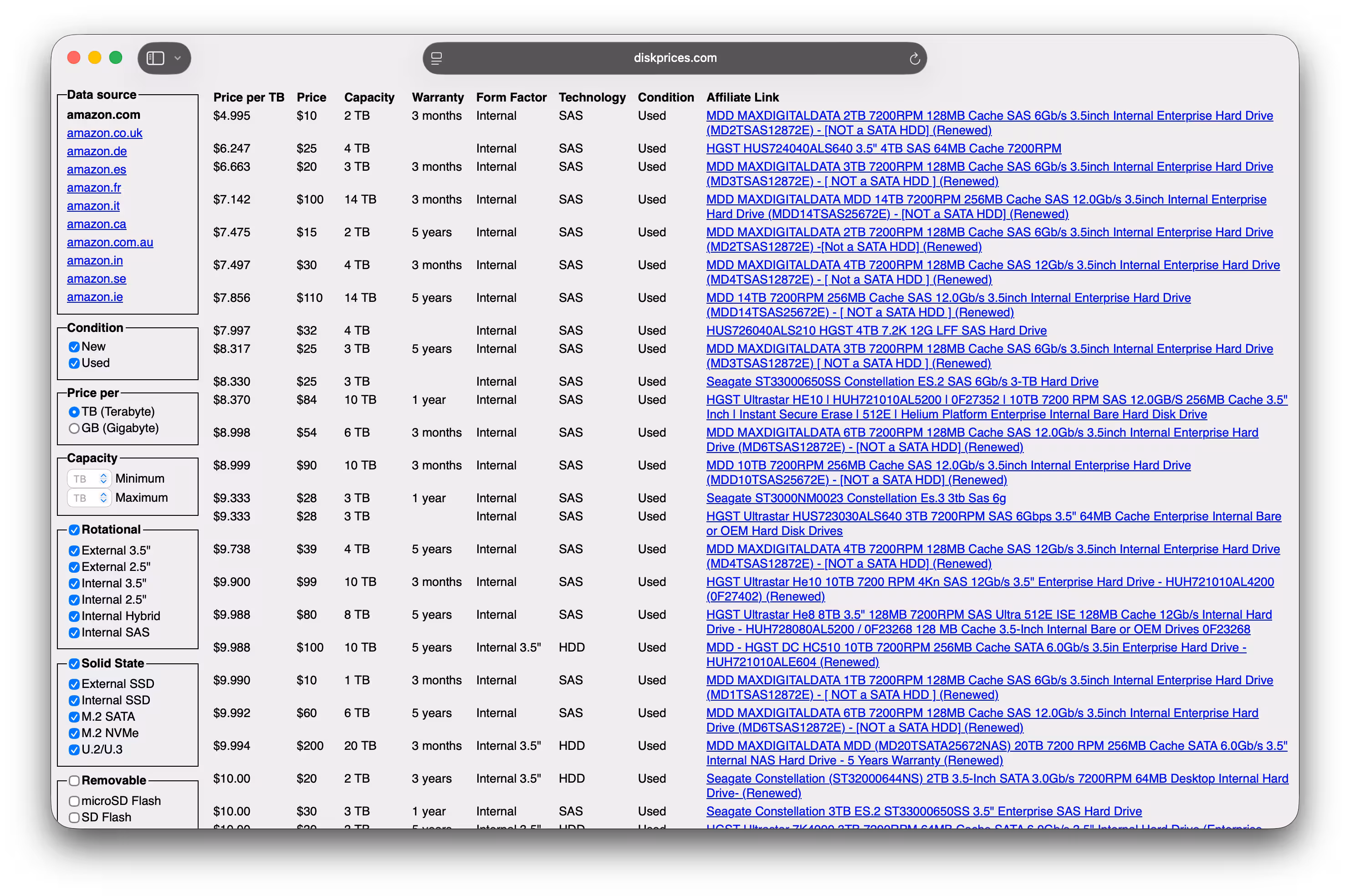Click the Safari sidebar toggle icon
This screenshot has height=896, width=1350.
[x=155, y=58]
